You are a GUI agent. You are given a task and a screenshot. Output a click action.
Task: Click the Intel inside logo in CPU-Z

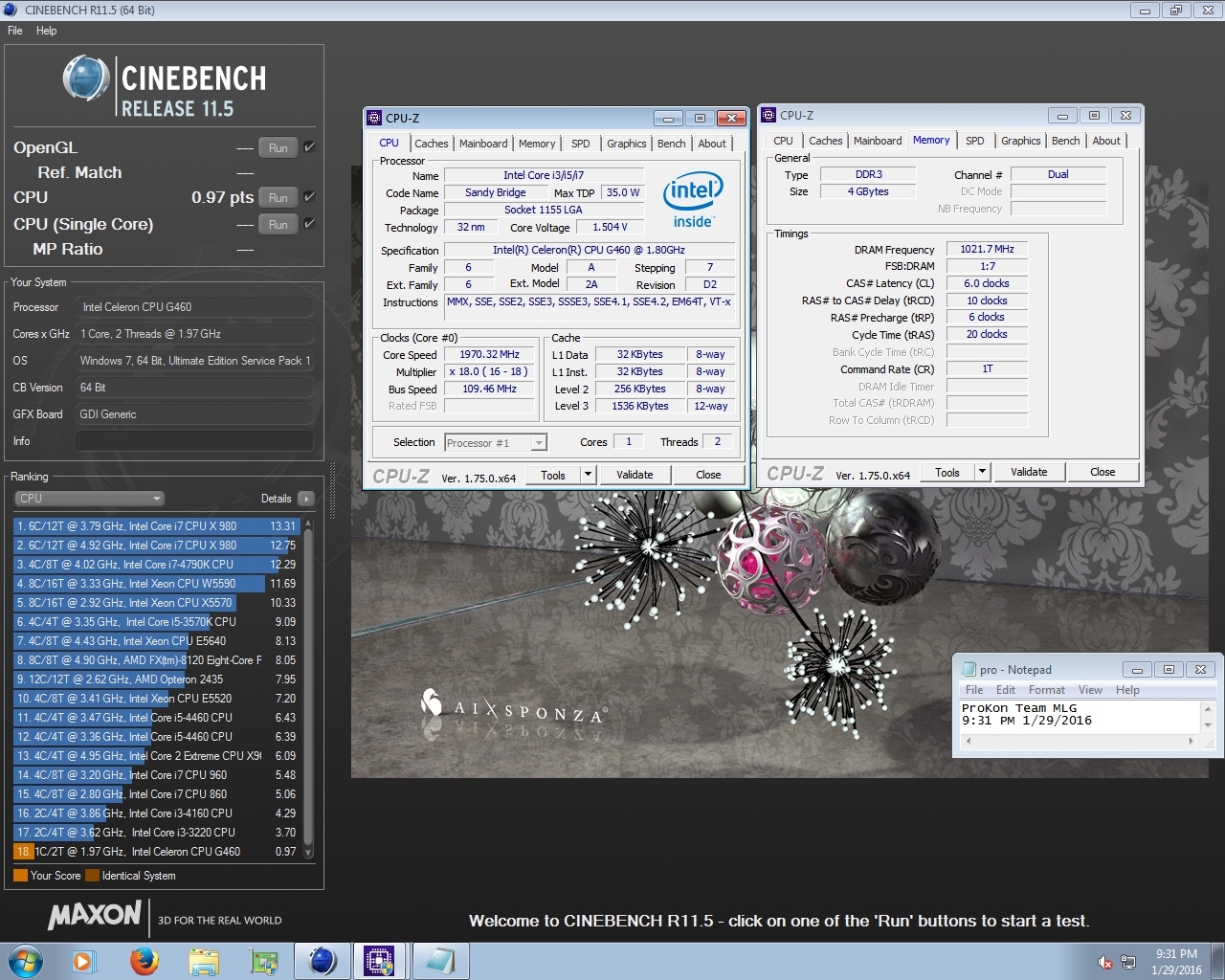click(x=693, y=199)
